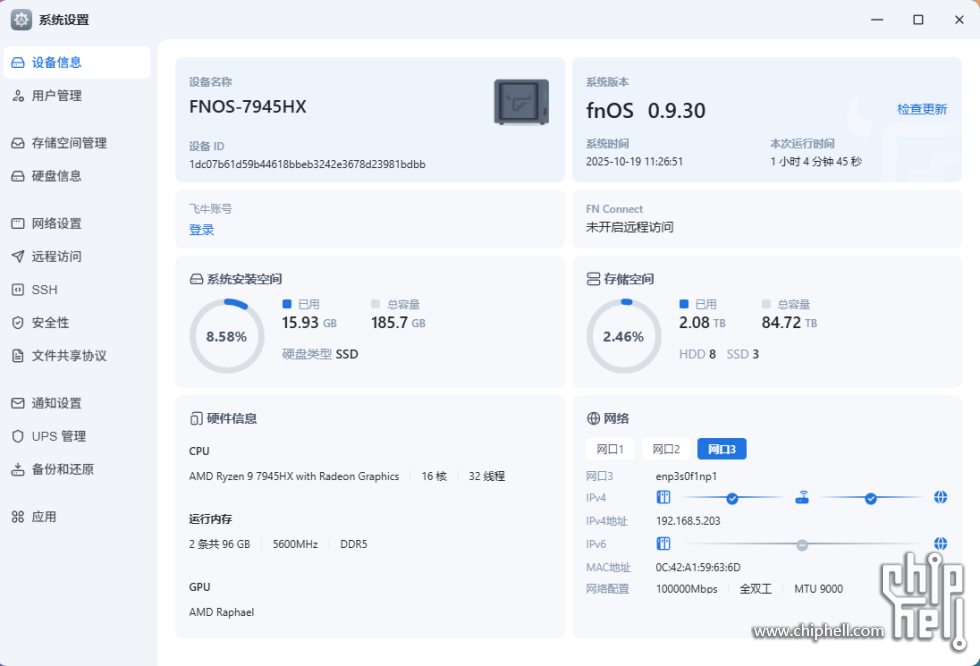Screen dimensions: 980x666
Task: Click the UPS 管理 icon in sidebar
Action: (x=18, y=437)
